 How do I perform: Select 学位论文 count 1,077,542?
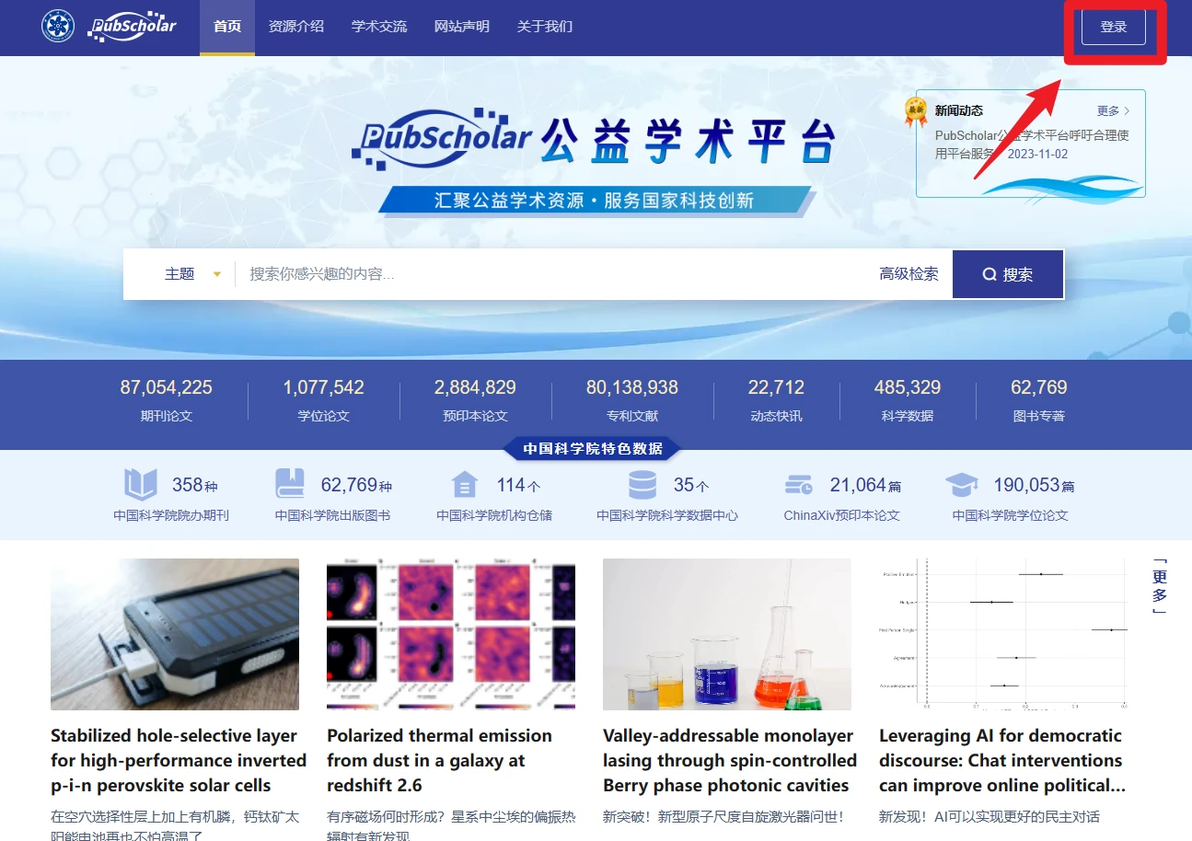point(323,400)
